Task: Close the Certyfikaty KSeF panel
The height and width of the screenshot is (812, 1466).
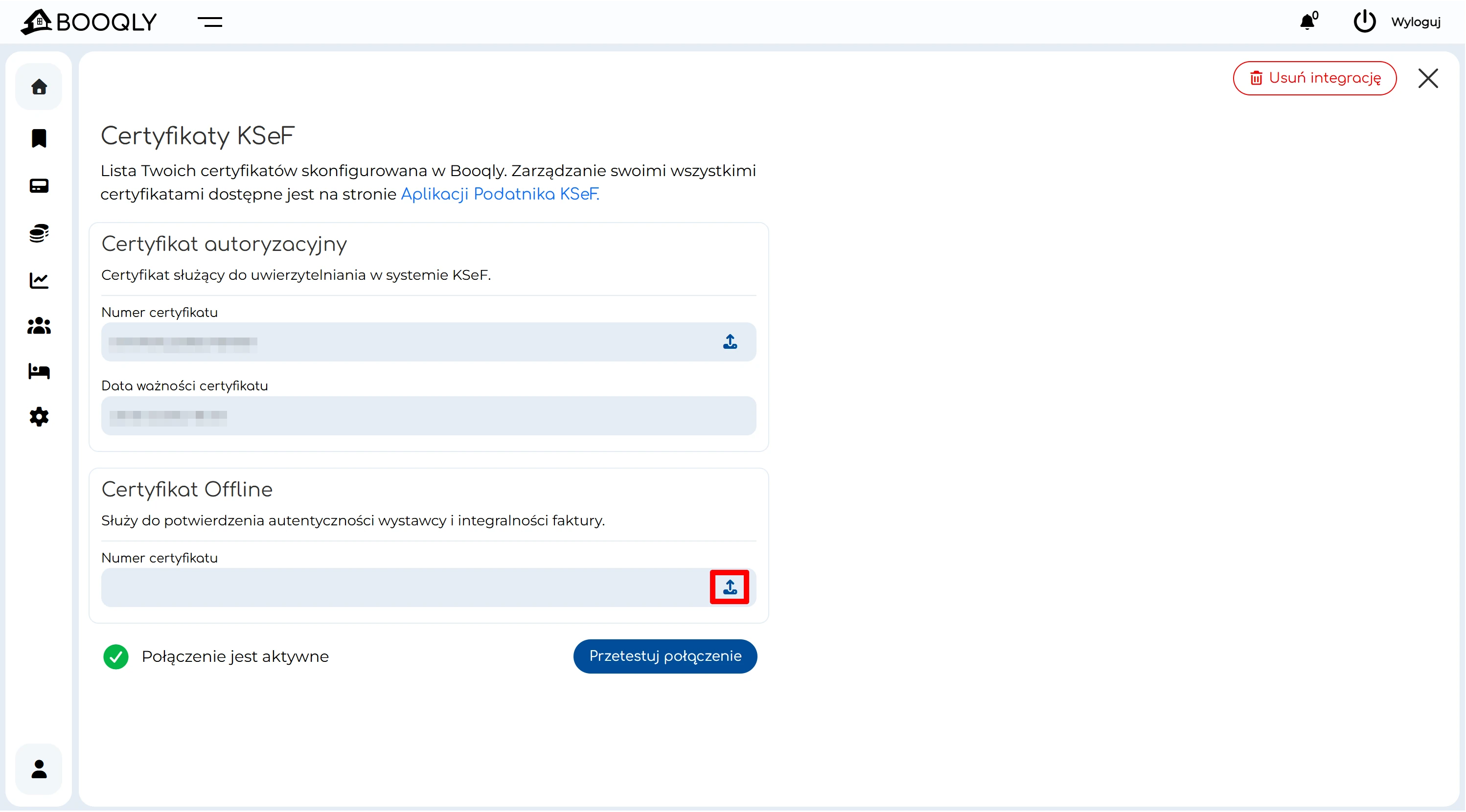Action: pyautogui.click(x=1428, y=78)
